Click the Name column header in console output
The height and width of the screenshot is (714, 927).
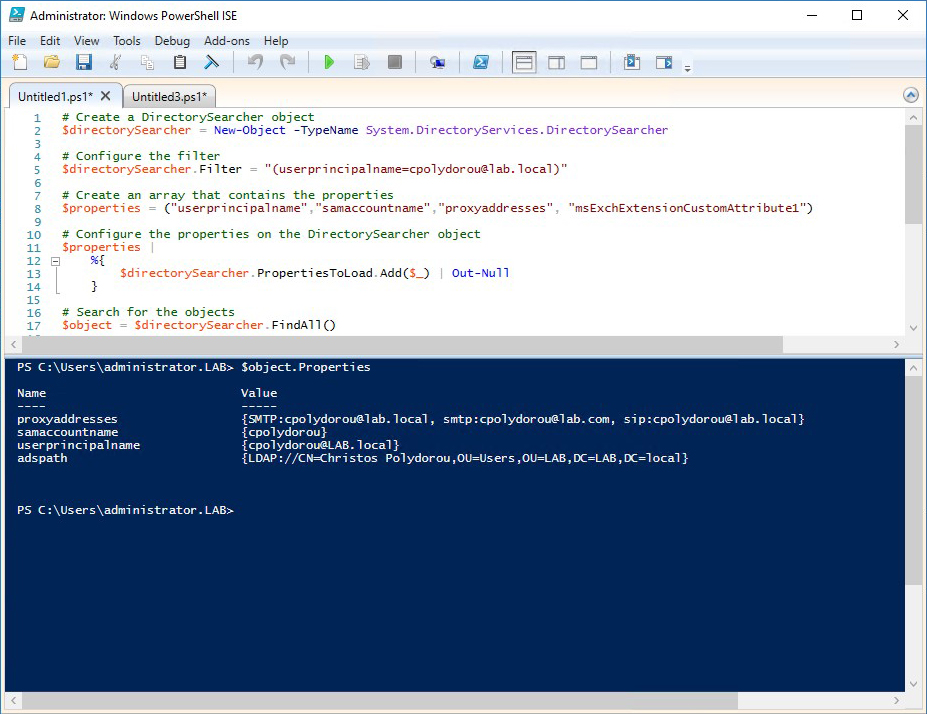pyautogui.click(x=31, y=393)
